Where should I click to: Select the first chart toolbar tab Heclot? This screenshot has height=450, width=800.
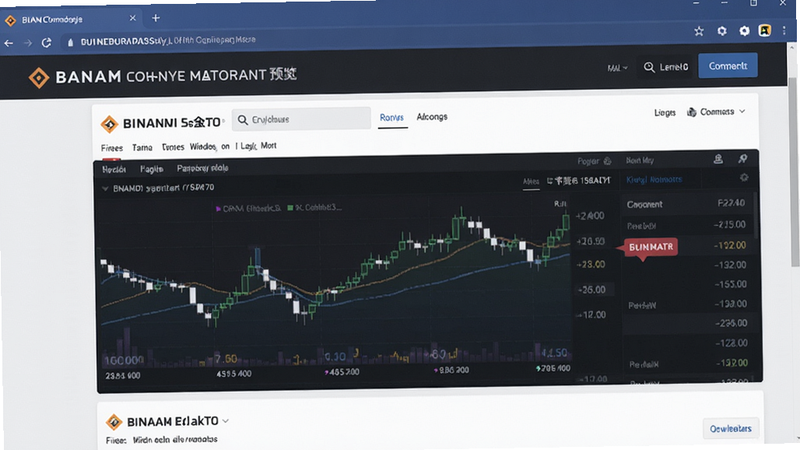pyautogui.click(x=114, y=169)
